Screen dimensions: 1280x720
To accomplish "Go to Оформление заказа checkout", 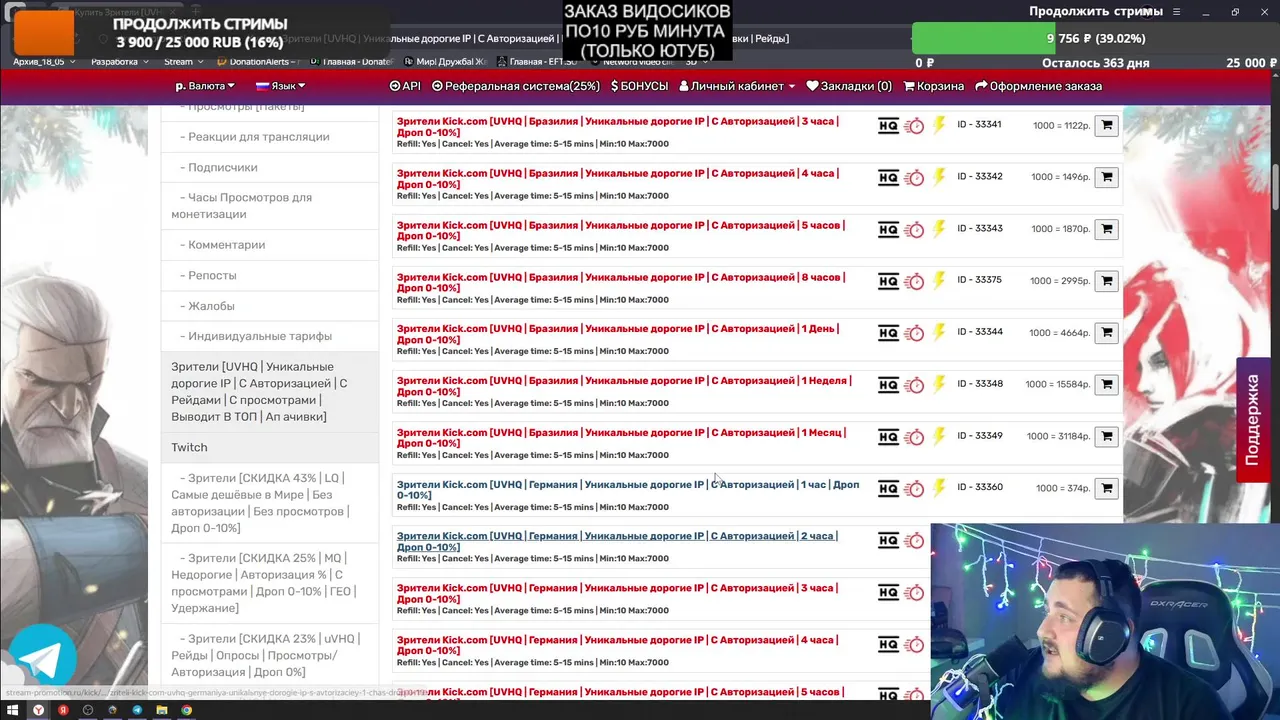I will pyautogui.click(x=1038, y=86).
